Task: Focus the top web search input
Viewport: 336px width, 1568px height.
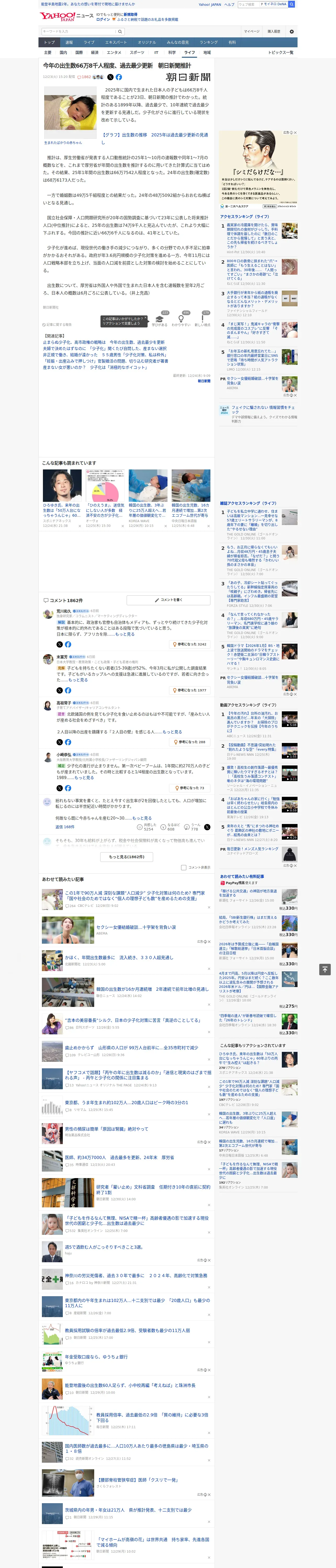Action: click(x=248, y=4)
